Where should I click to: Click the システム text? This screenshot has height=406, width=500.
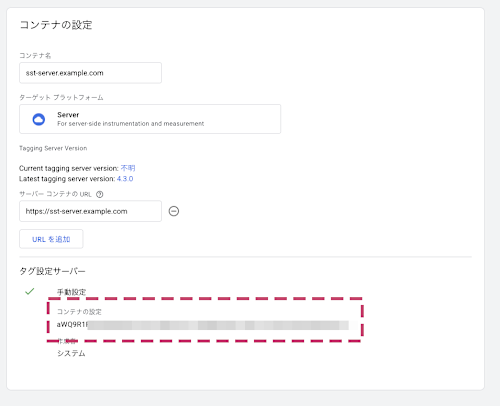click(x=71, y=353)
